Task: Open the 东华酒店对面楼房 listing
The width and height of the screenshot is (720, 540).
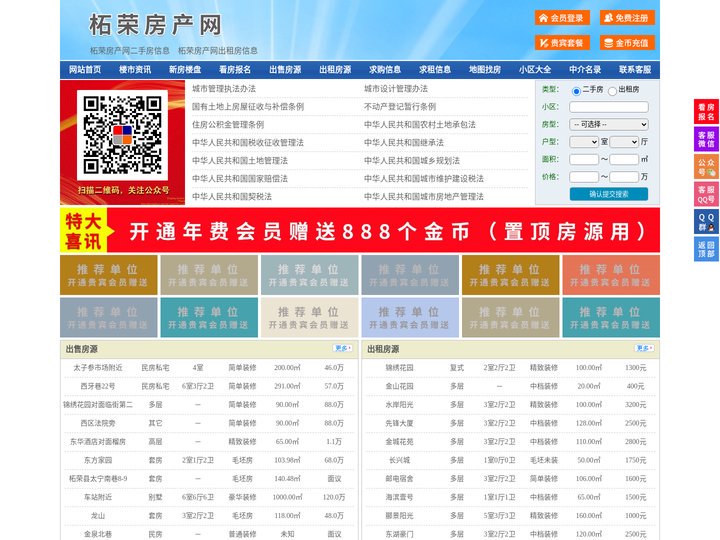Action: pos(98,442)
